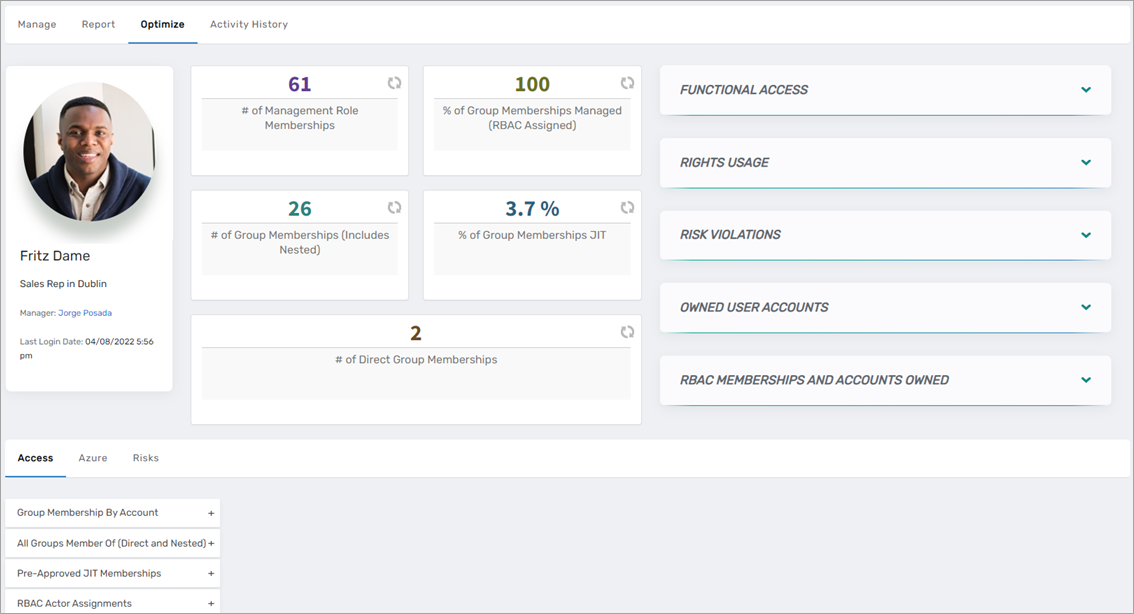Switch to the Manage tab
Viewport: 1134px width, 614px height.
(x=37, y=24)
